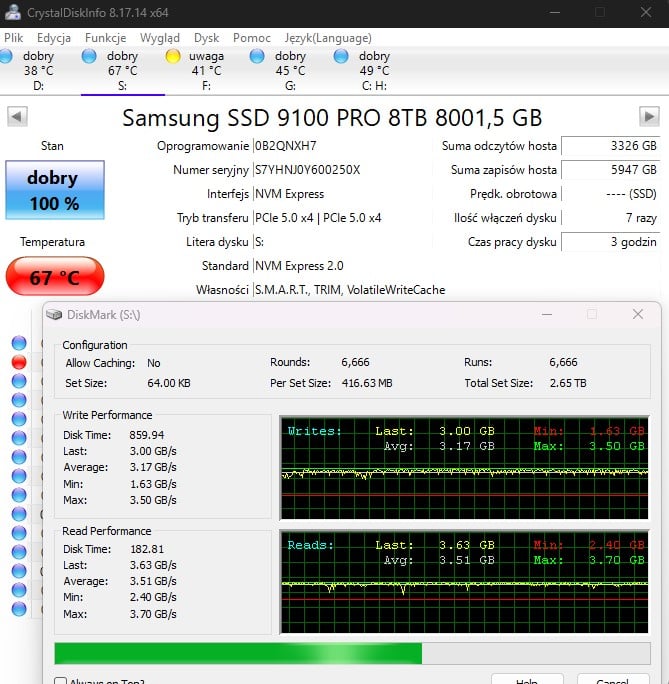Go to previous disk with left arrow
This screenshot has width=669, height=684.
[x=17, y=116]
